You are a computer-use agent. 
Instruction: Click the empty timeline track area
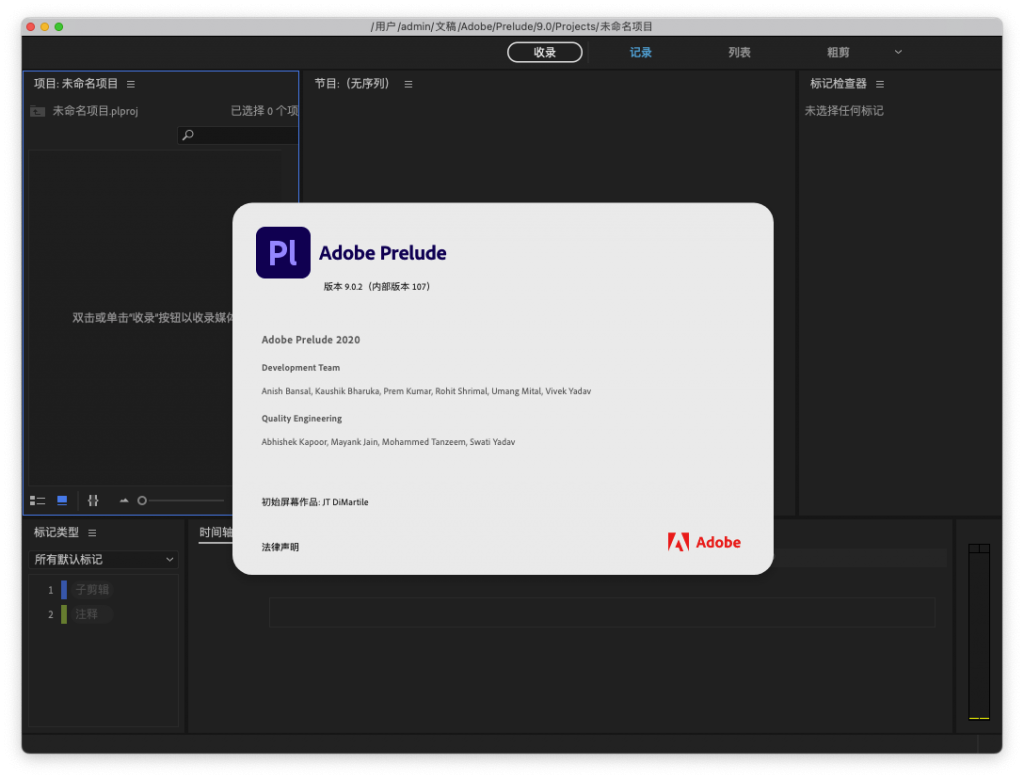click(x=602, y=612)
